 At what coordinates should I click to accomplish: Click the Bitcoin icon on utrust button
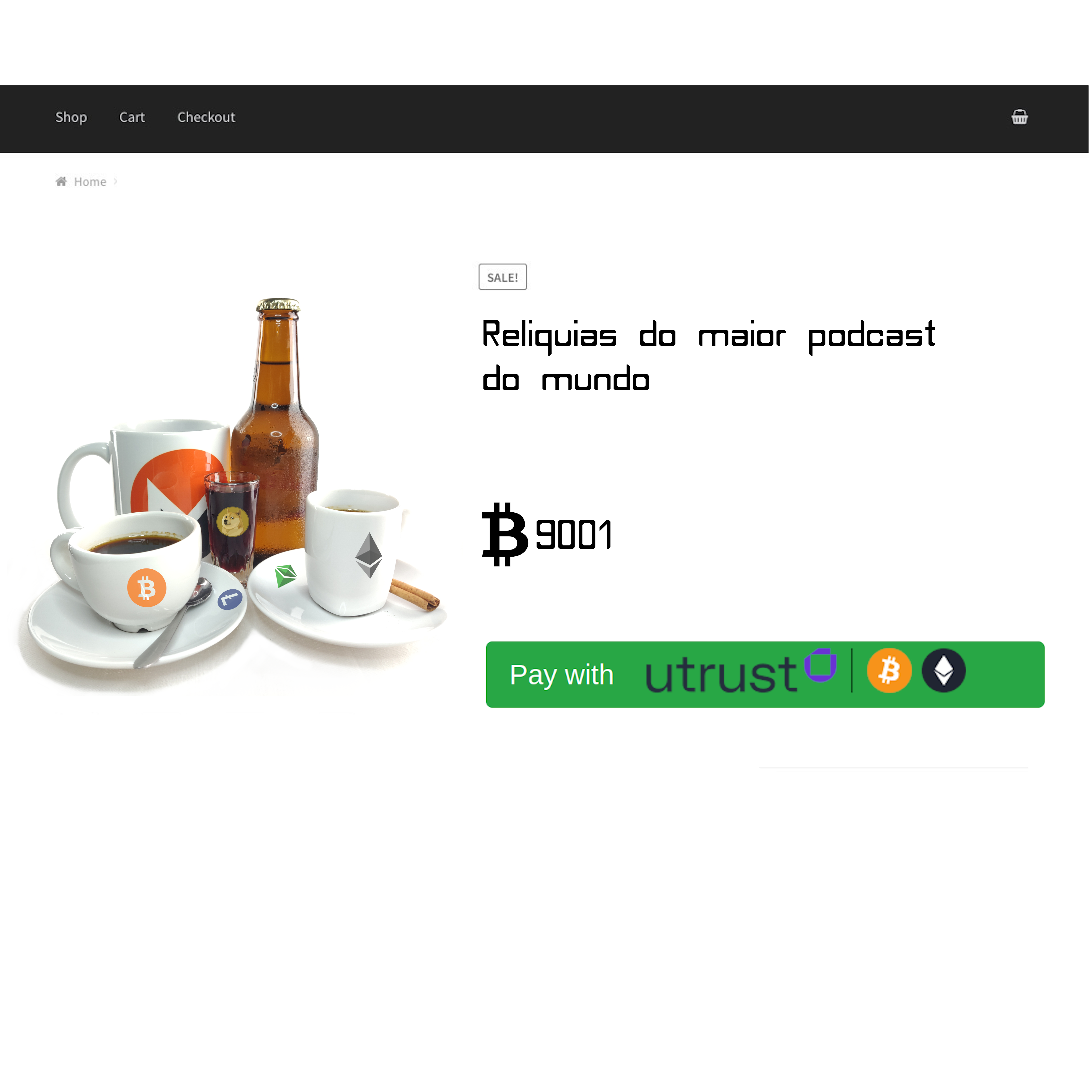click(x=889, y=670)
